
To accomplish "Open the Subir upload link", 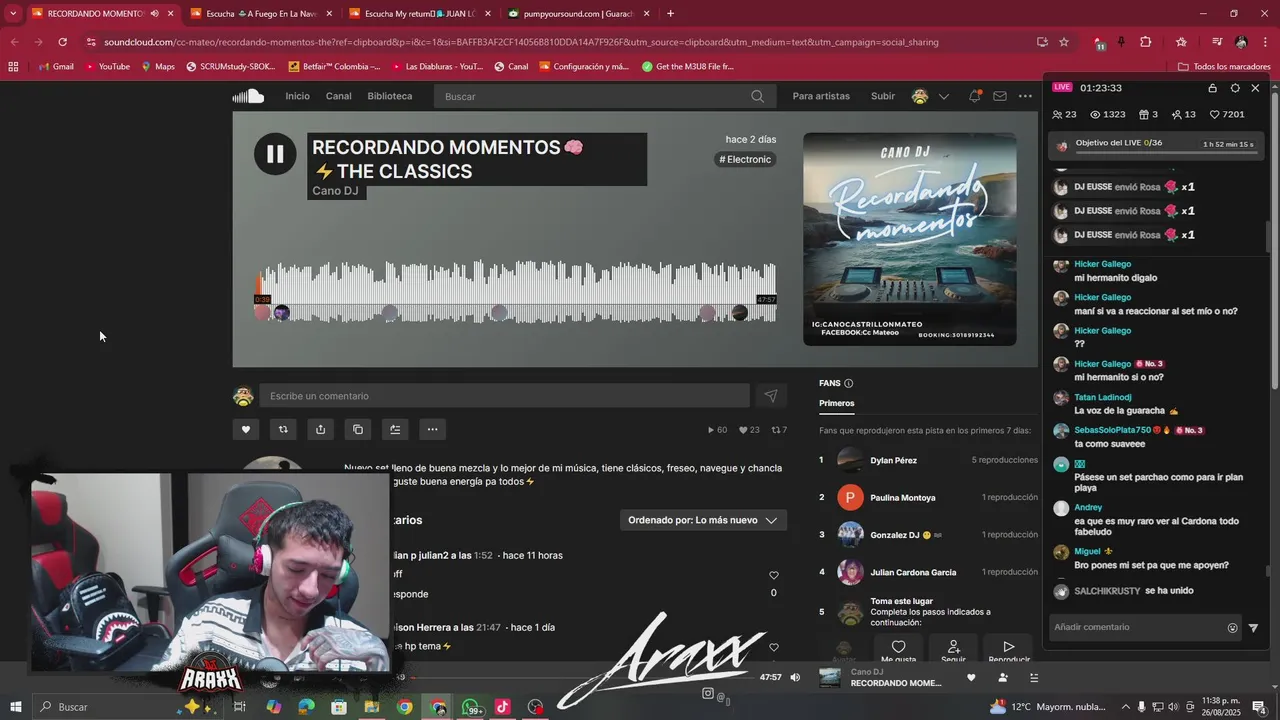I will [x=883, y=96].
